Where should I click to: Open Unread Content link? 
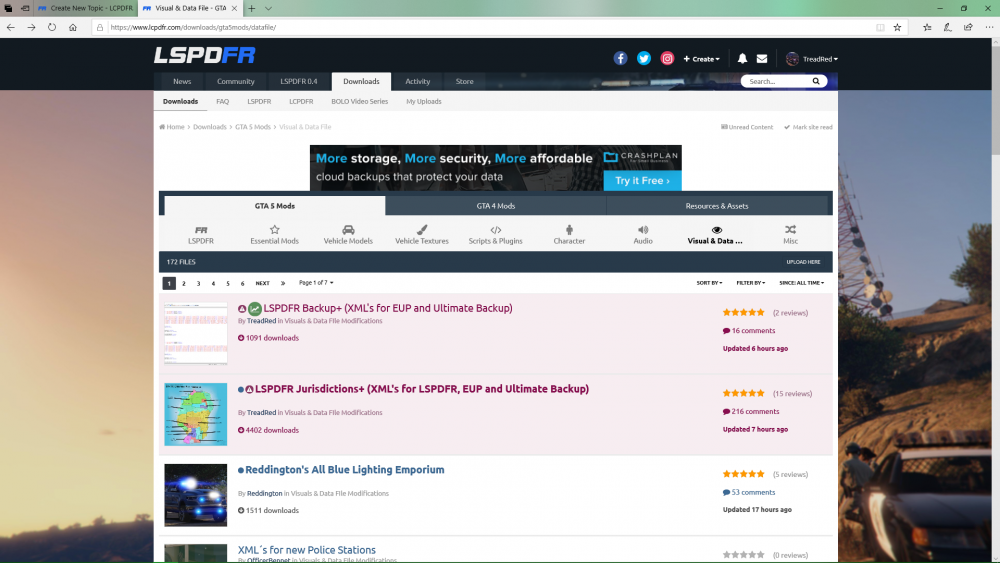click(x=747, y=127)
